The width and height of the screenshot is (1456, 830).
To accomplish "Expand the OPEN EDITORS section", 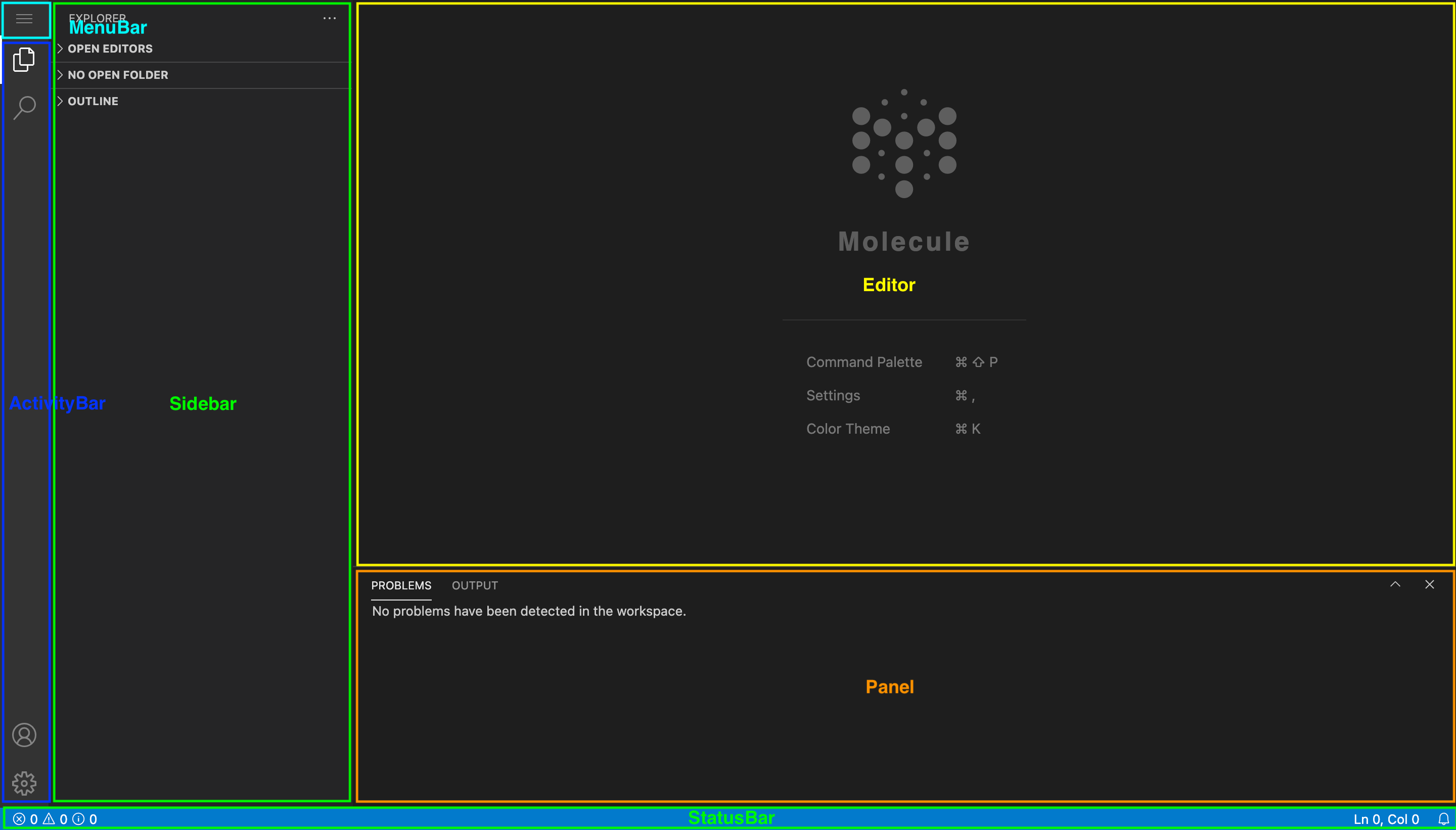I will coord(110,49).
